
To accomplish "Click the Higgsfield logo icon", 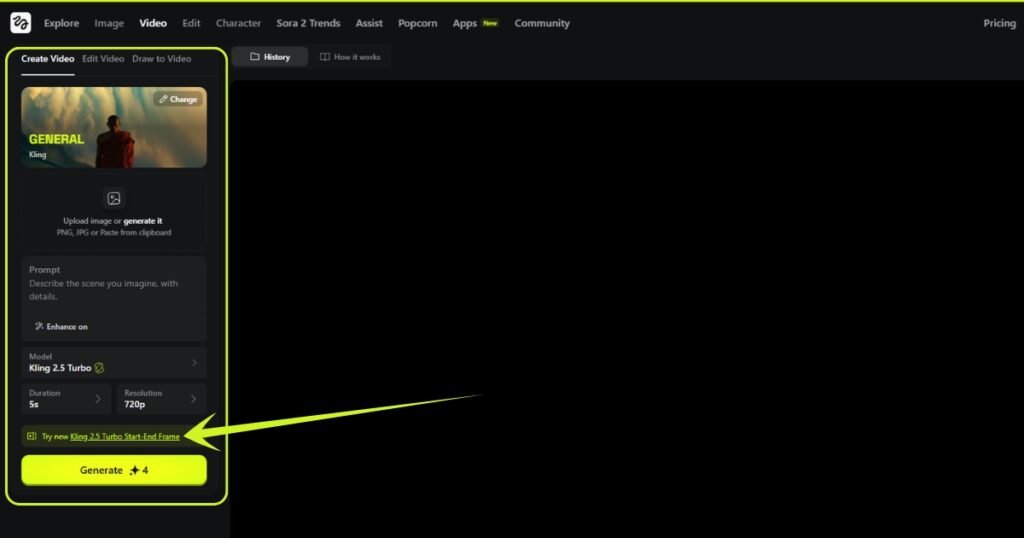I will (x=20, y=23).
